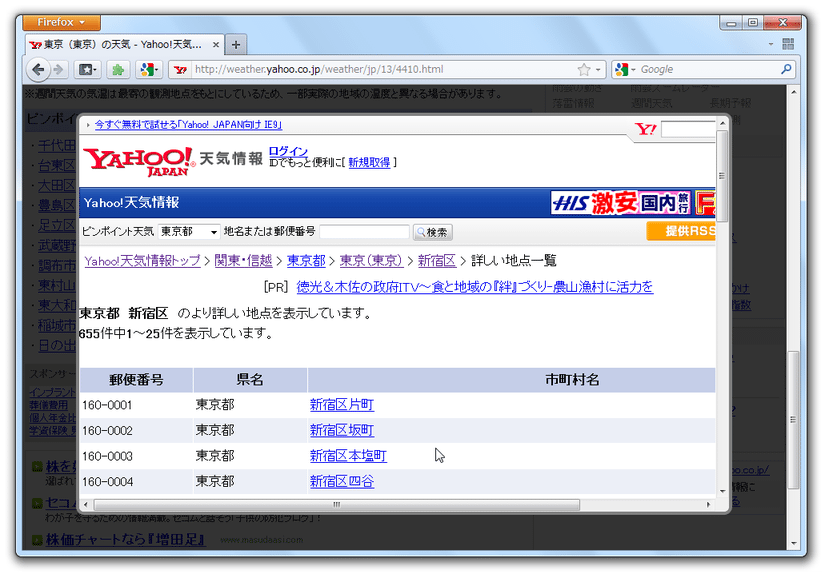This screenshot has width=825, height=574.
Task: Open the list all tabs arrow
Action: [x=771, y=44]
